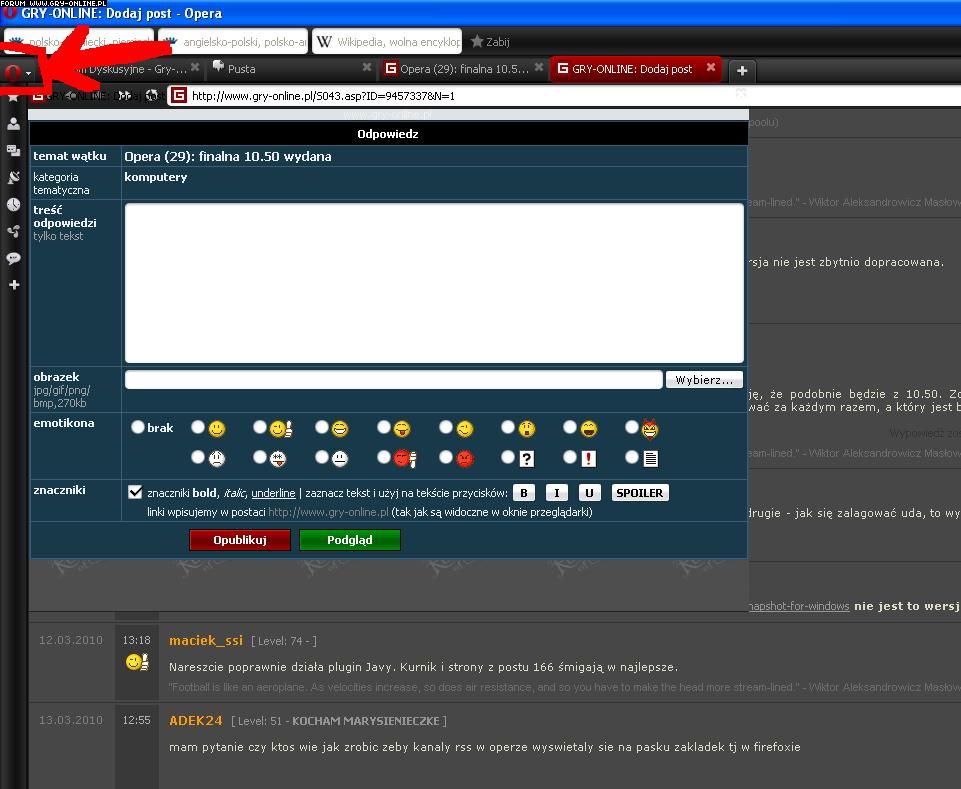
Task: Click the 'Zabij' bookmark bar item
Action: tap(490, 42)
